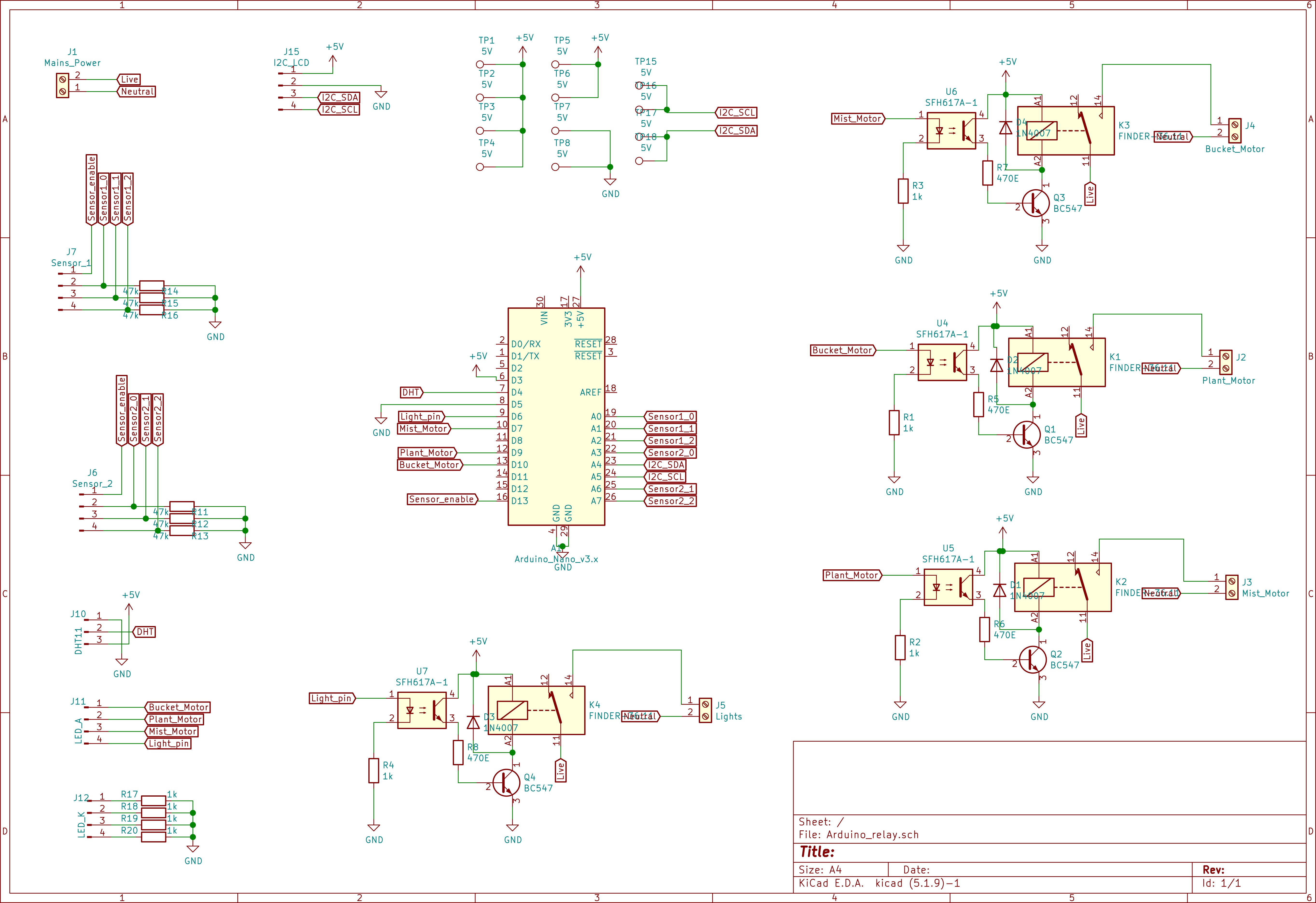
Task: Click the TP1 5V test point
Action: pyautogui.click(x=480, y=65)
